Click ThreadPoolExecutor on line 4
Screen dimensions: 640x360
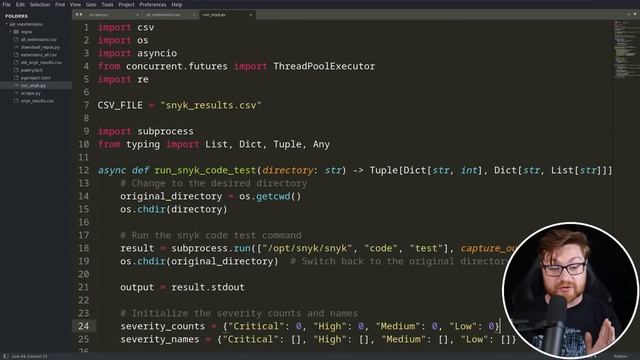pos(324,66)
